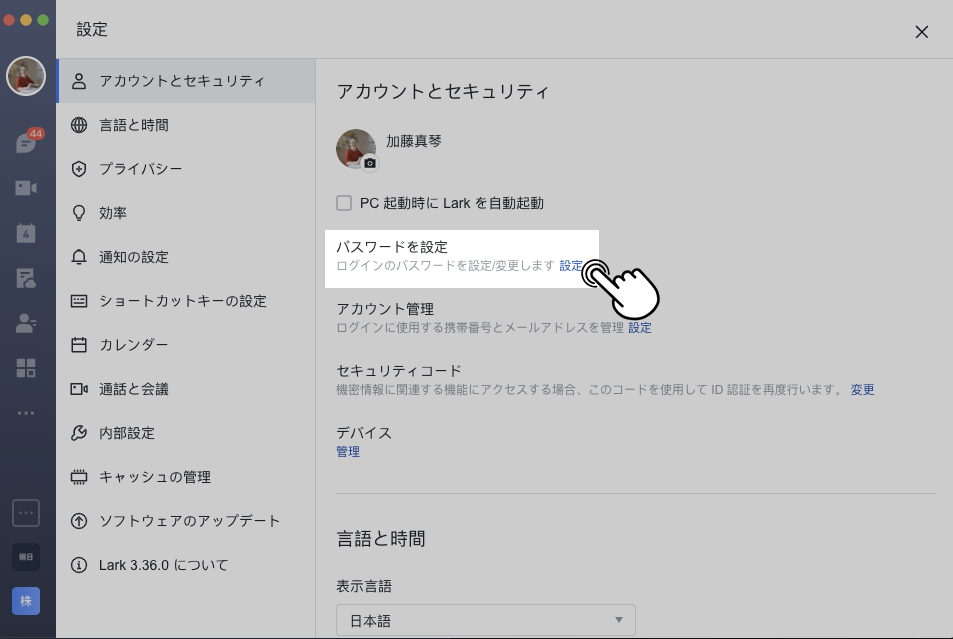
Task: Close the settings dialog with X
Action: tap(922, 31)
